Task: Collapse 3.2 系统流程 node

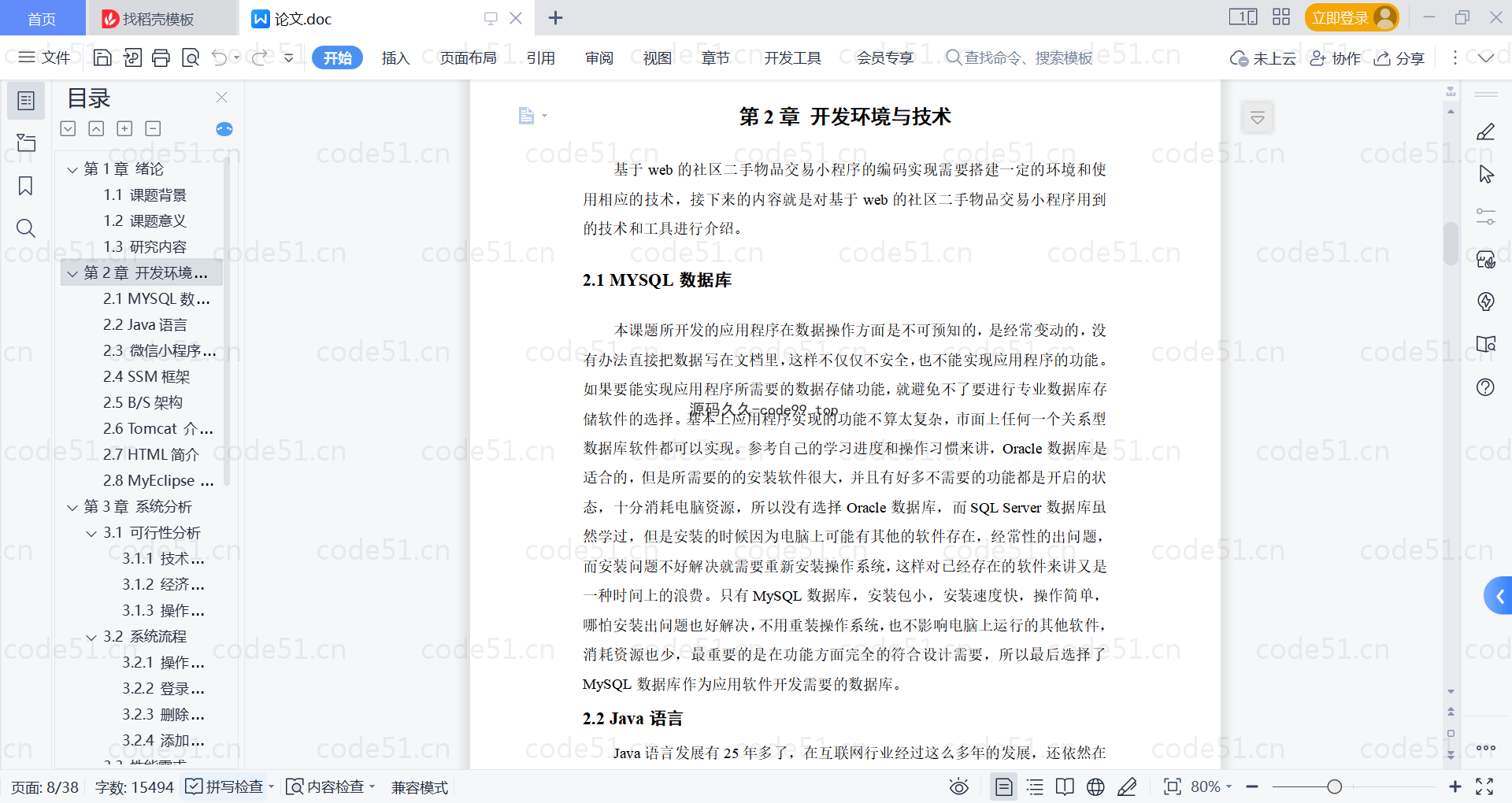Action: (91, 637)
